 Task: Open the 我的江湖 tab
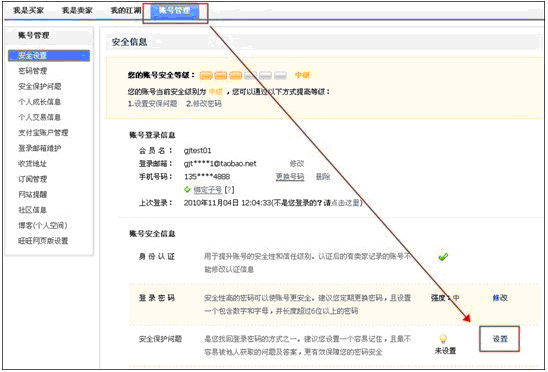pyautogui.click(x=126, y=10)
